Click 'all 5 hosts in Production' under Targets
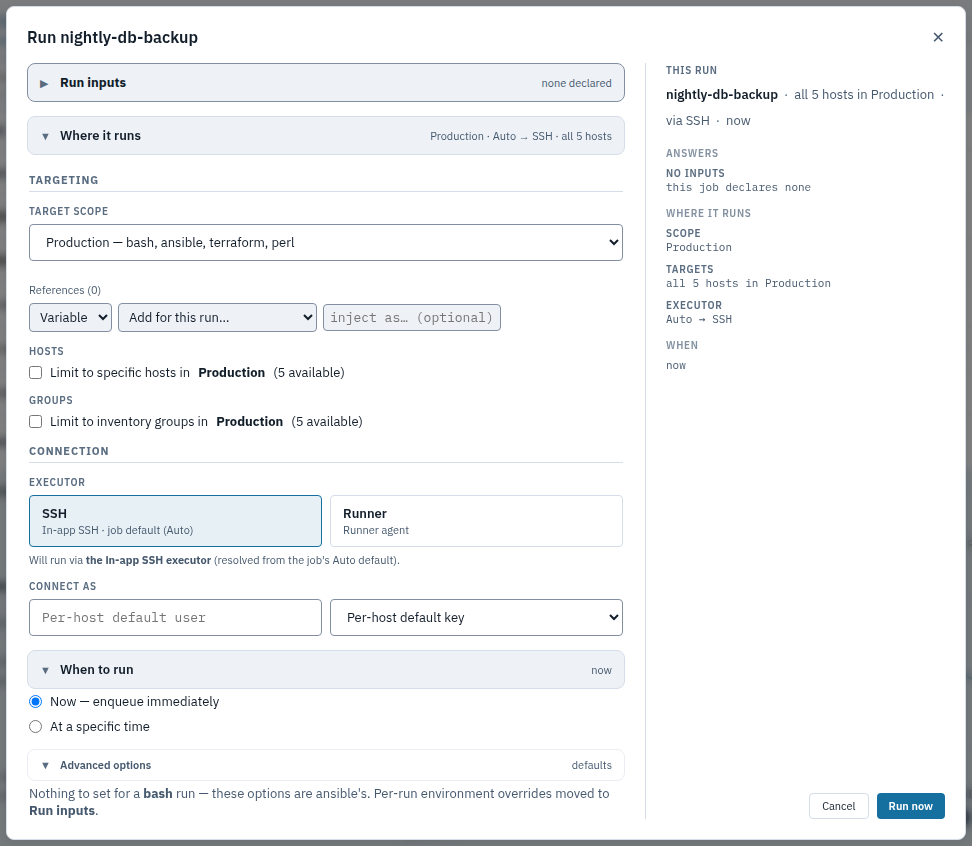 coord(748,283)
